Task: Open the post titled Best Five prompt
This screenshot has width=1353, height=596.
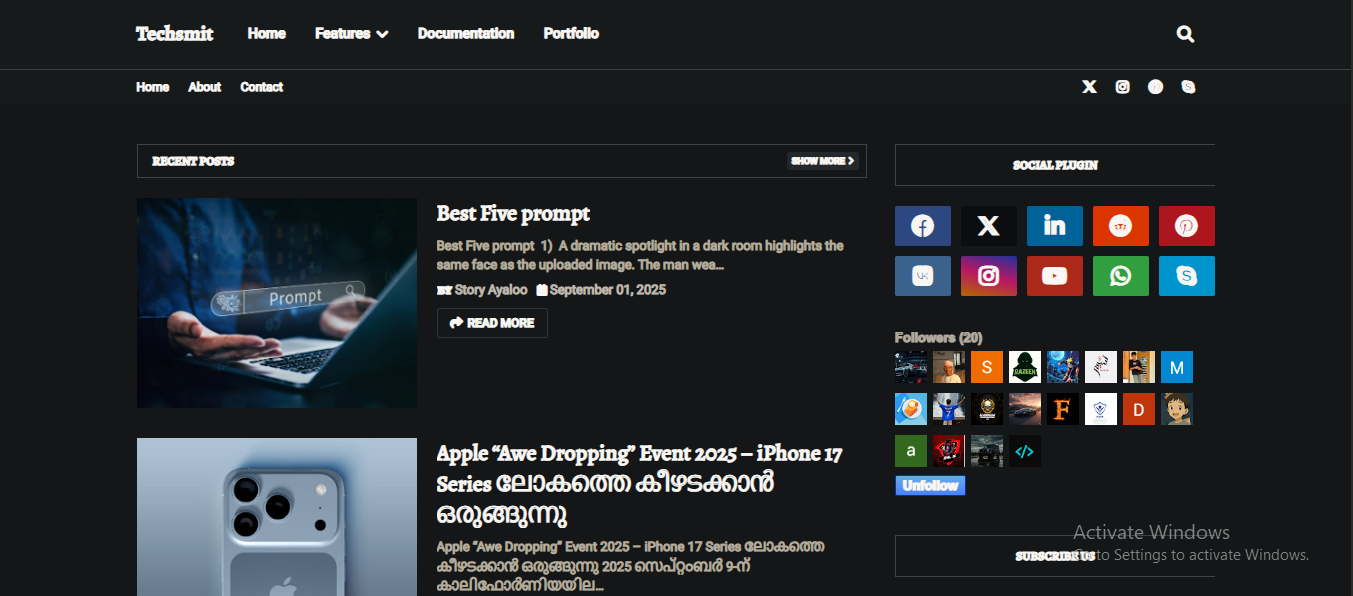Action: tap(513, 213)
